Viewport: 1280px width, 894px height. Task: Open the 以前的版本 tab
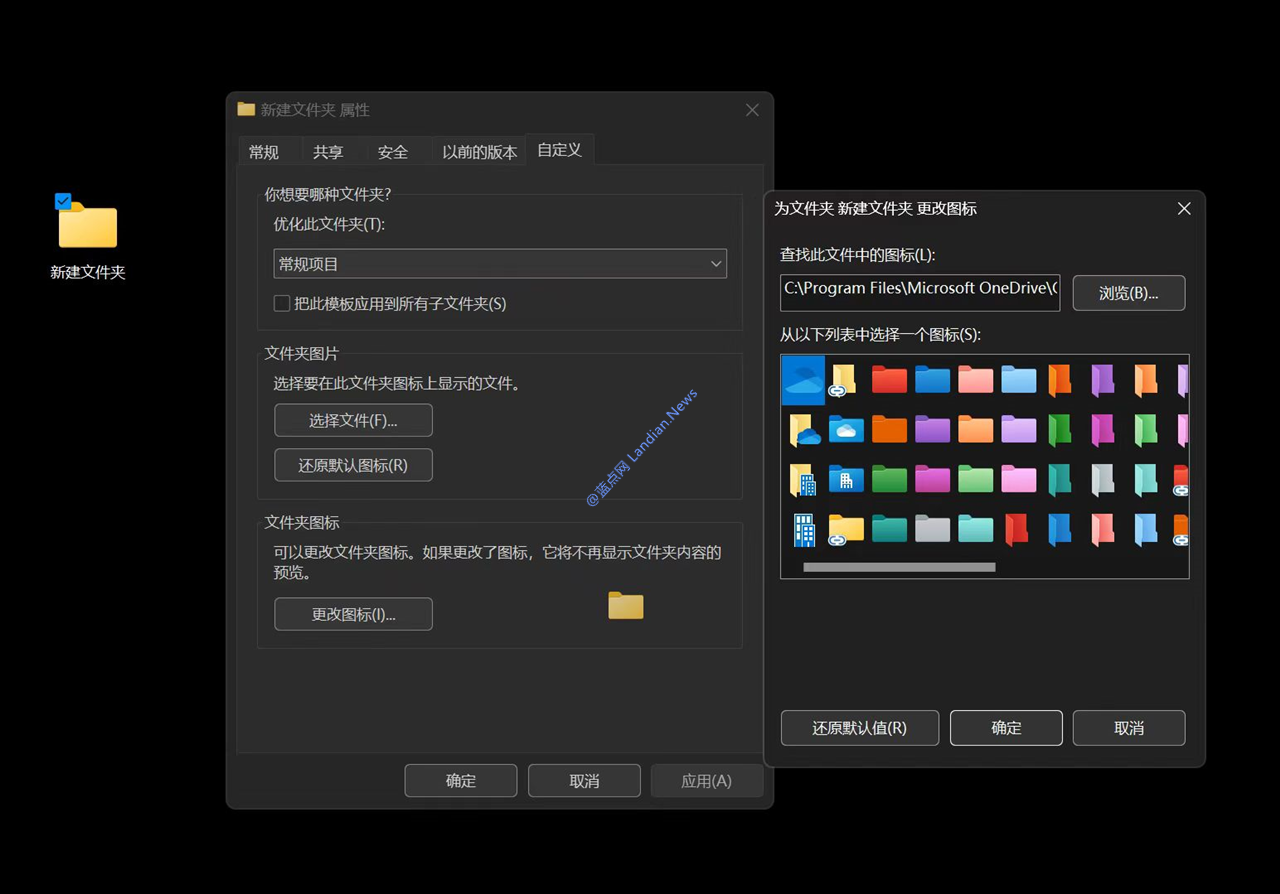(x=480, y=152)
